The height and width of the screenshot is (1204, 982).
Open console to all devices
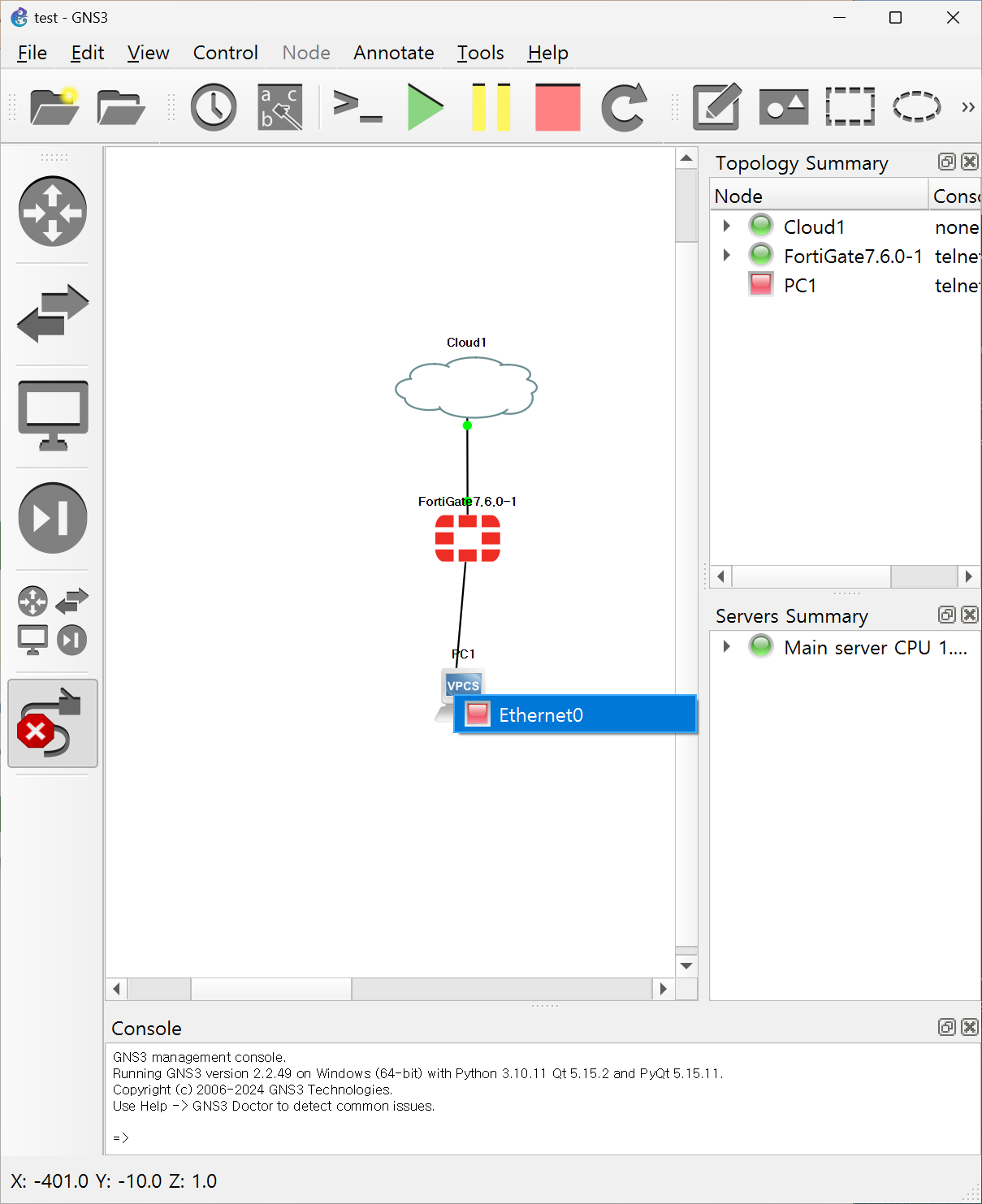[x=358, y=106]
